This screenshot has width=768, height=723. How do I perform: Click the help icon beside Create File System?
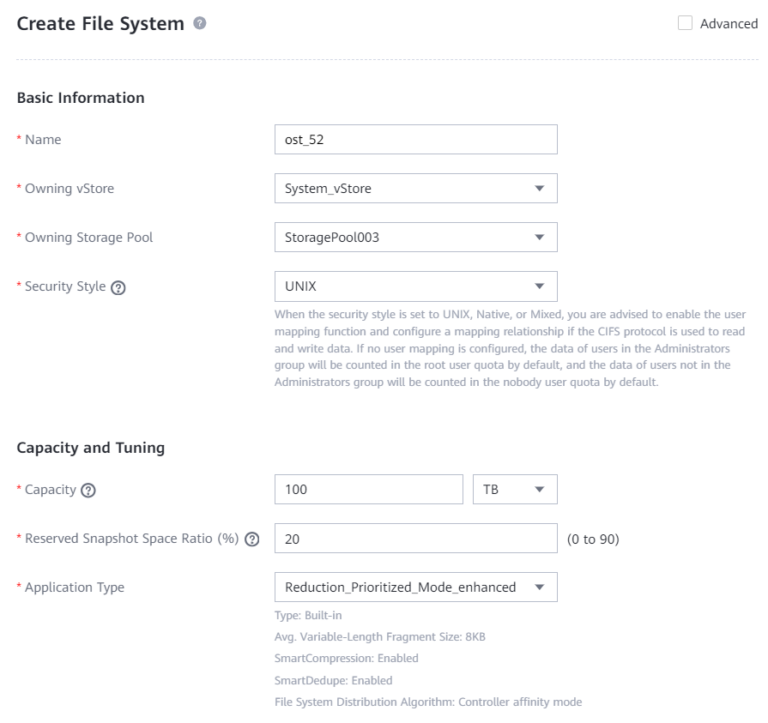pyautogui.click(x=202, y=23)
